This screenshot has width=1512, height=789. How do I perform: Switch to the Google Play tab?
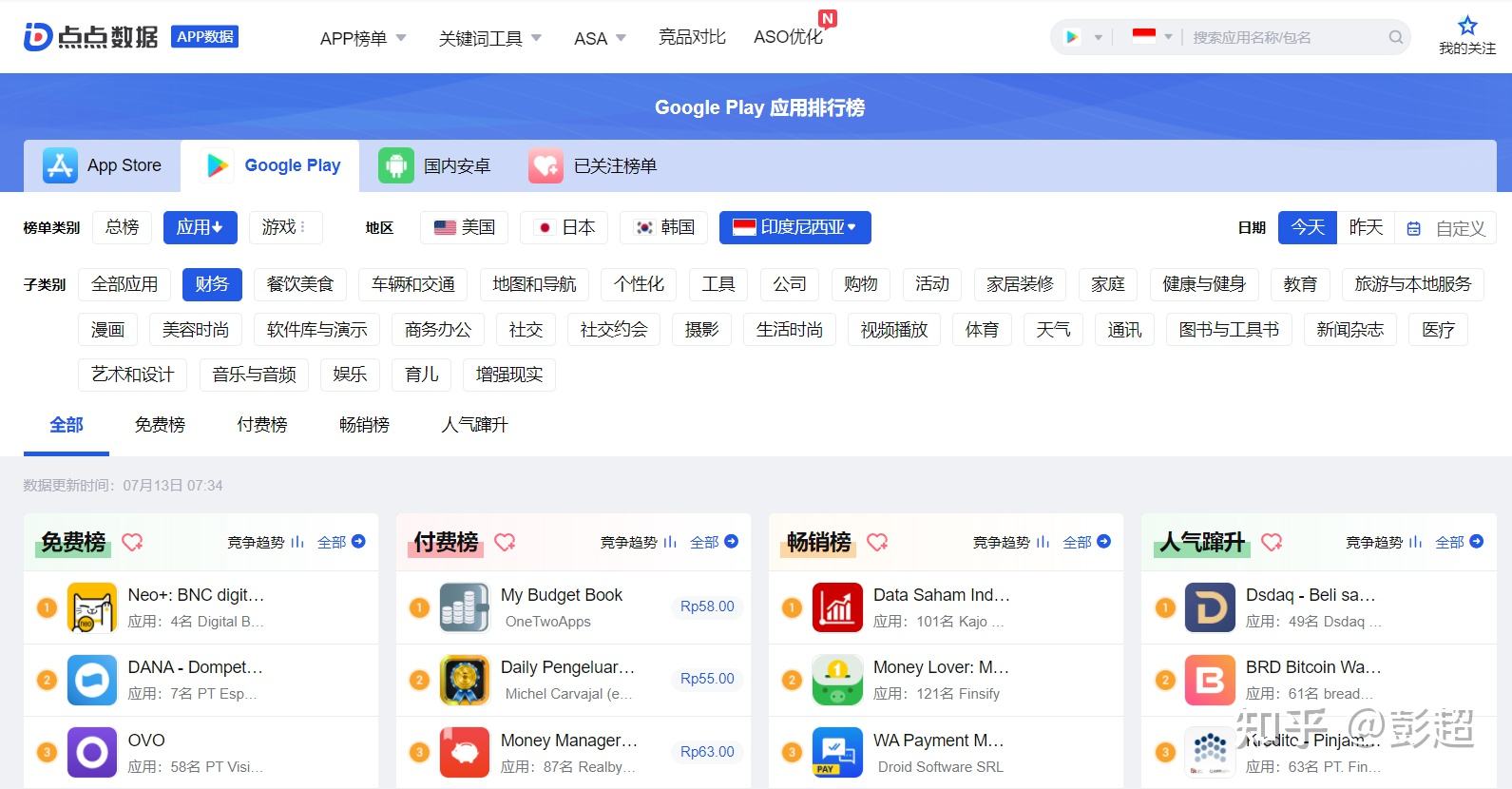coord(271,165)
